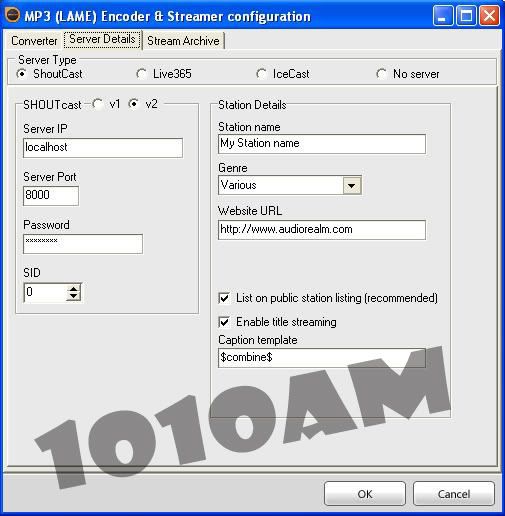
Task: Choose the Live365 server type
Action: point(141,74)
